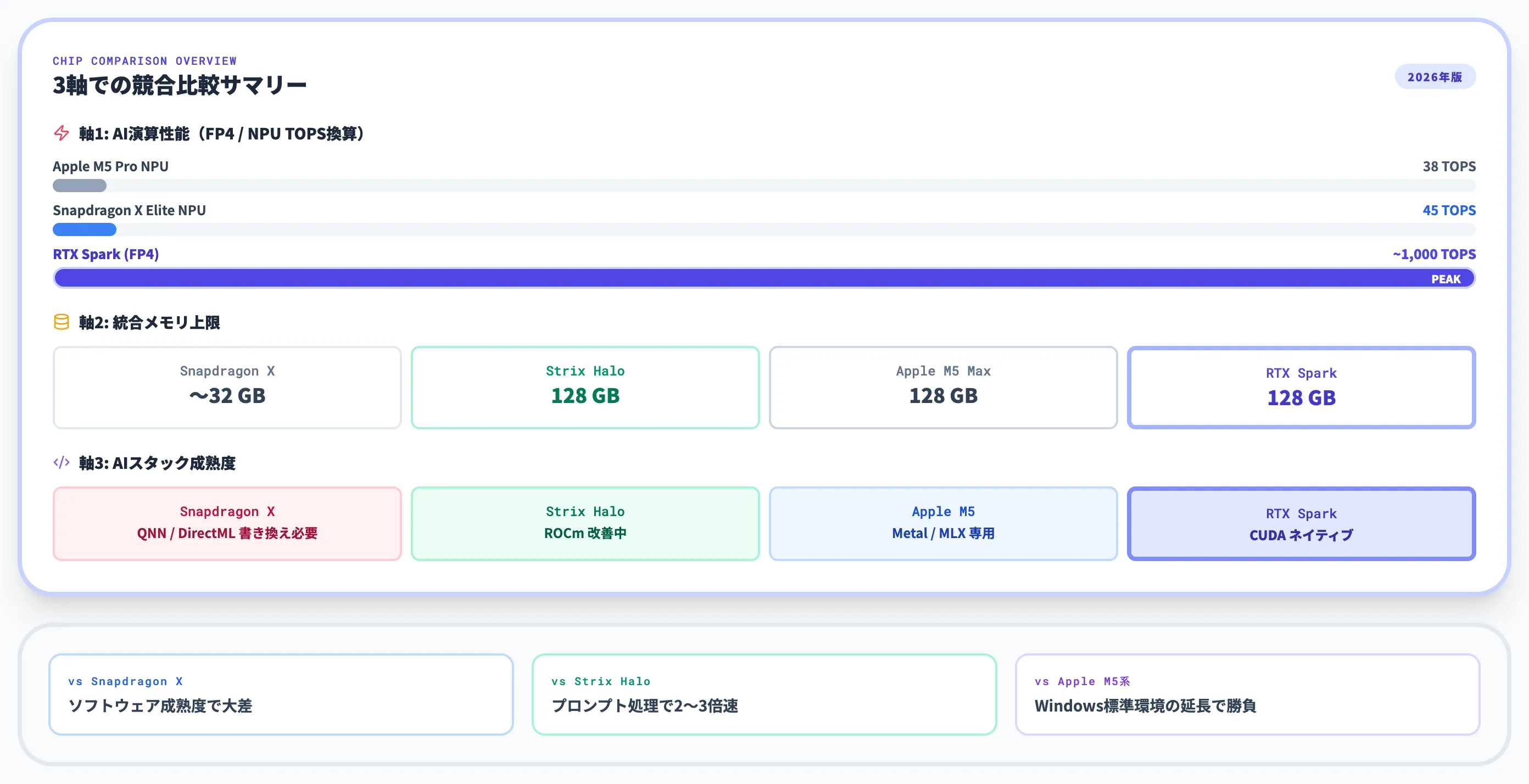This screenshot has height=784, width=1529.
Task: Open the vs Apple M5系 comparison card
Action: coord(1247,695)
